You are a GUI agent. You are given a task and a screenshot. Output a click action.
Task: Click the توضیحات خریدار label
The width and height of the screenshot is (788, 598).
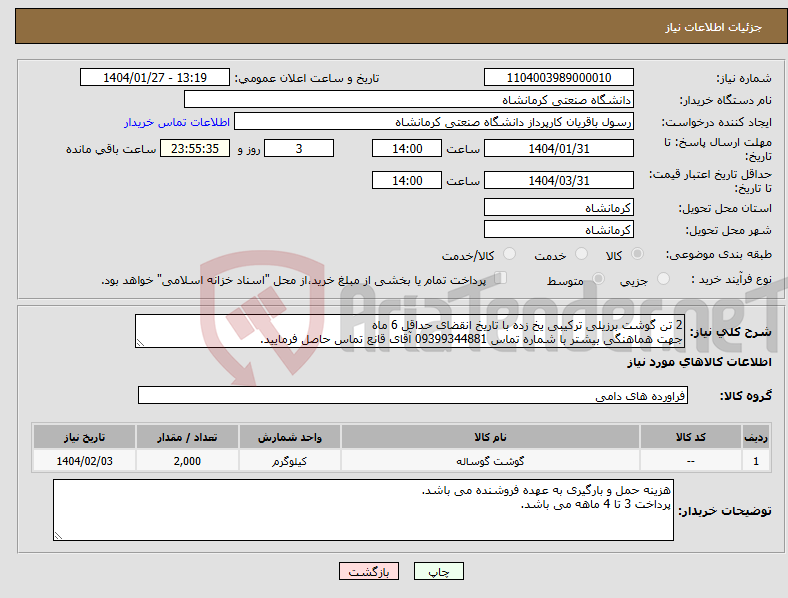725,511
